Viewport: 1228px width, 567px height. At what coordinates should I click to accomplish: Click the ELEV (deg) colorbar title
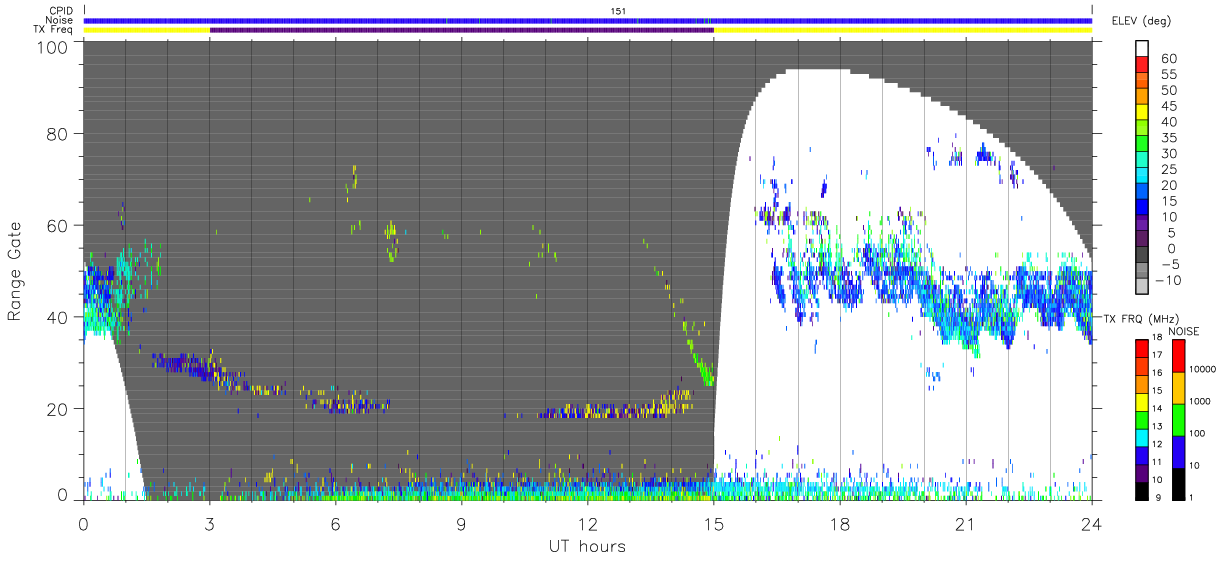tap(1142, 21)
